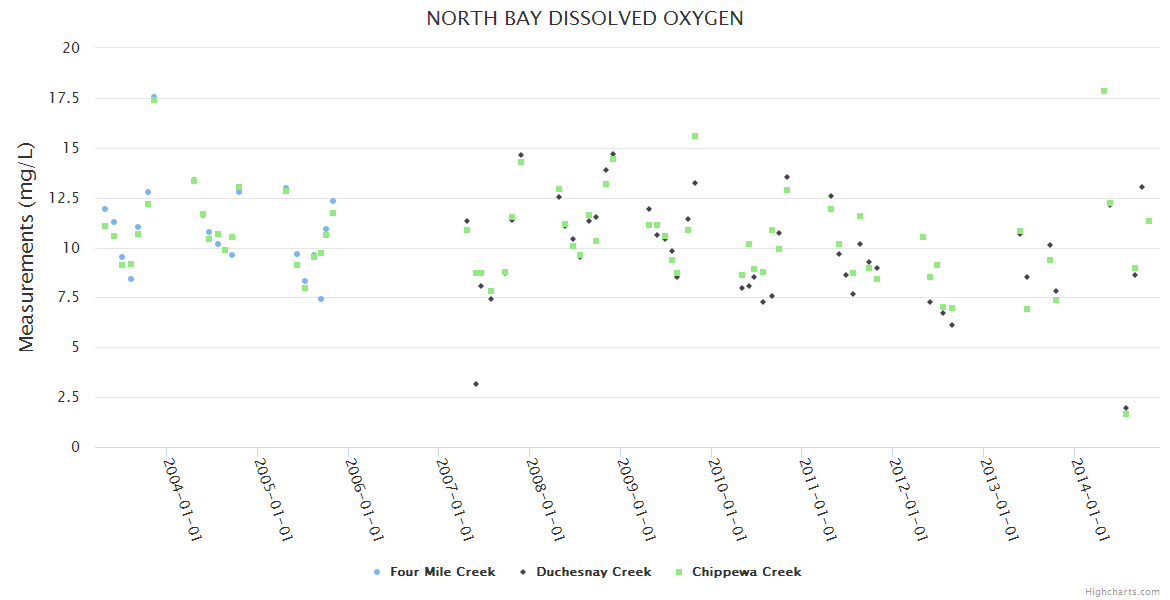
Task: Toggle the Four Mile Creek series label
Action: pos(442,572)
